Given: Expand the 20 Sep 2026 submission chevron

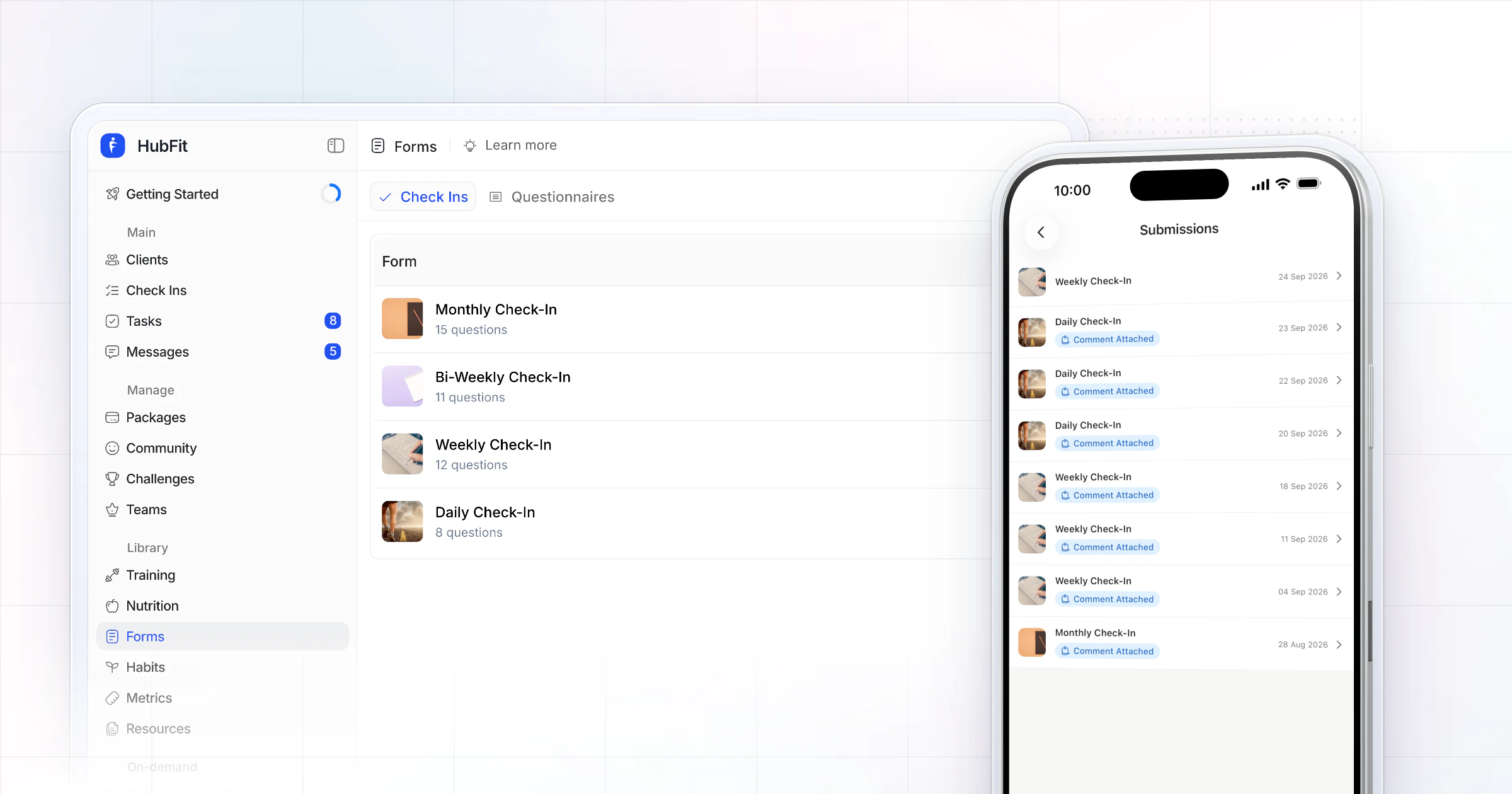Looking at the screenshot, I should [x=1339, y=433].
